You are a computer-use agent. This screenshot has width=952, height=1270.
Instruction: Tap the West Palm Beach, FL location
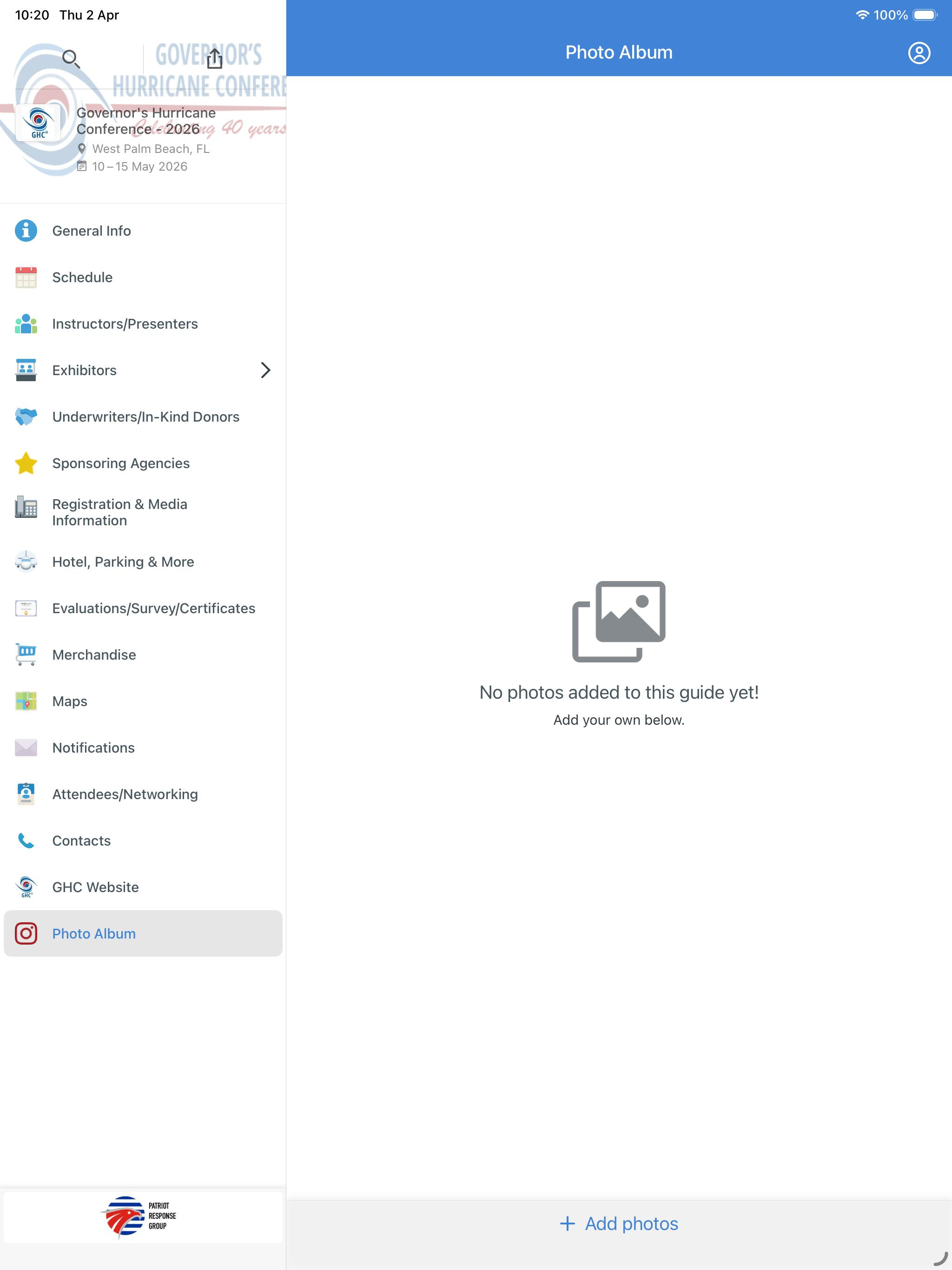pos(151,149)
